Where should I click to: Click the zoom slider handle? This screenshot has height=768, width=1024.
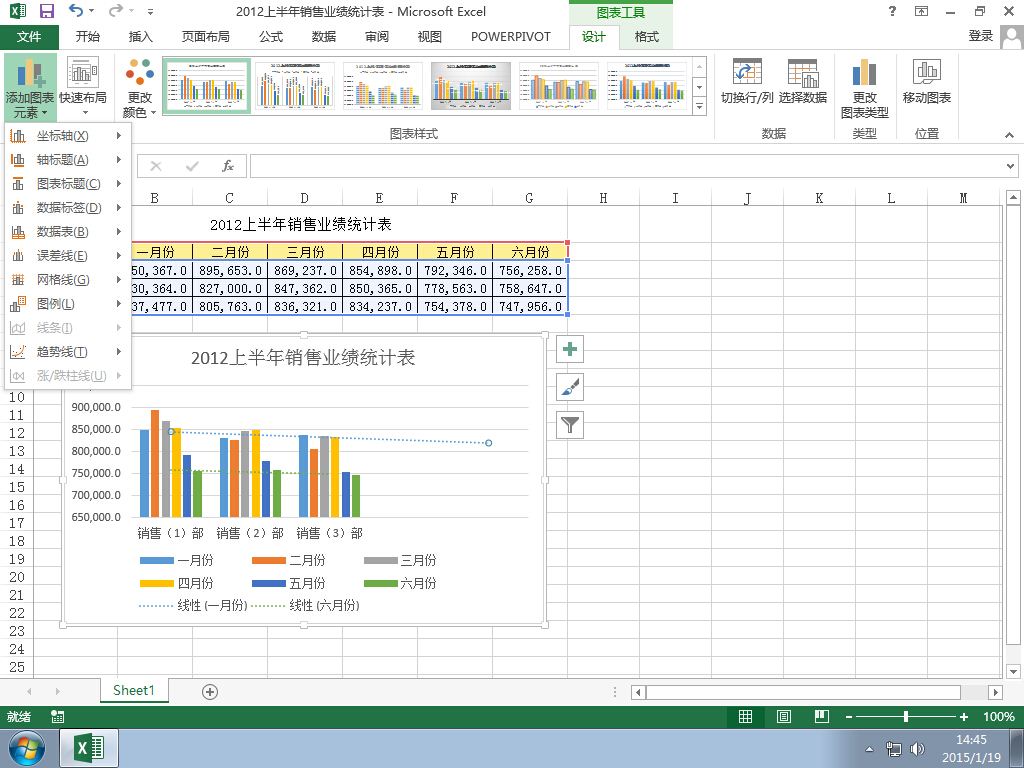tap(906, 716)
